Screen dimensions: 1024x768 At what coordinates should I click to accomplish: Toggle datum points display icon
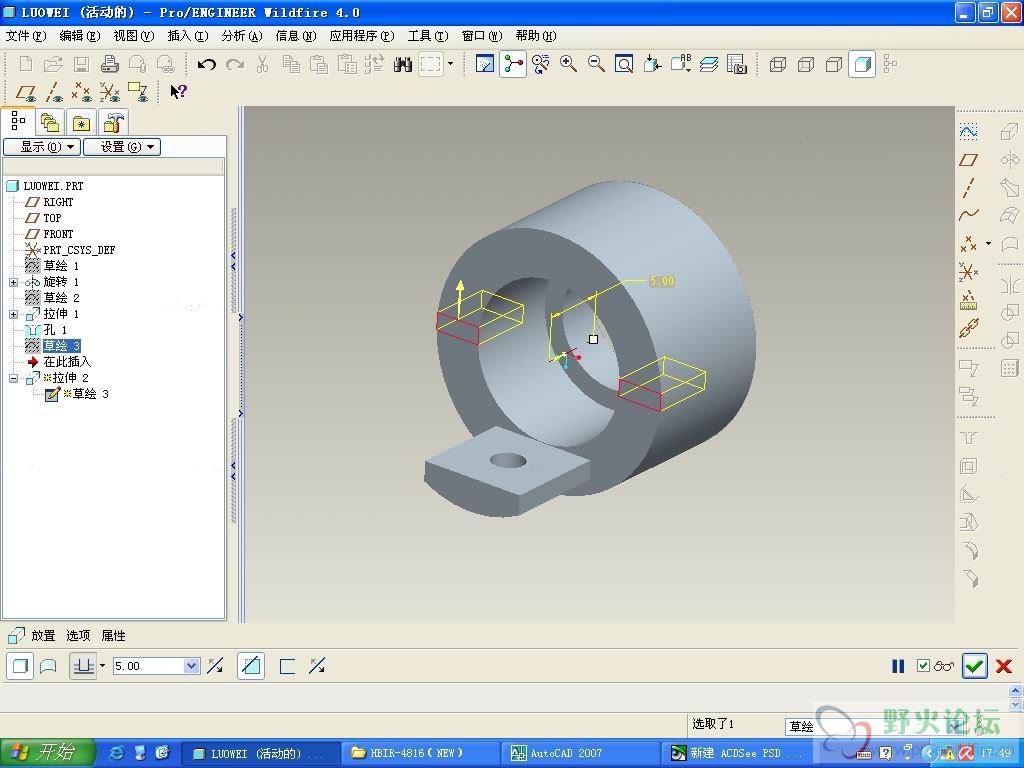[82, 92]
